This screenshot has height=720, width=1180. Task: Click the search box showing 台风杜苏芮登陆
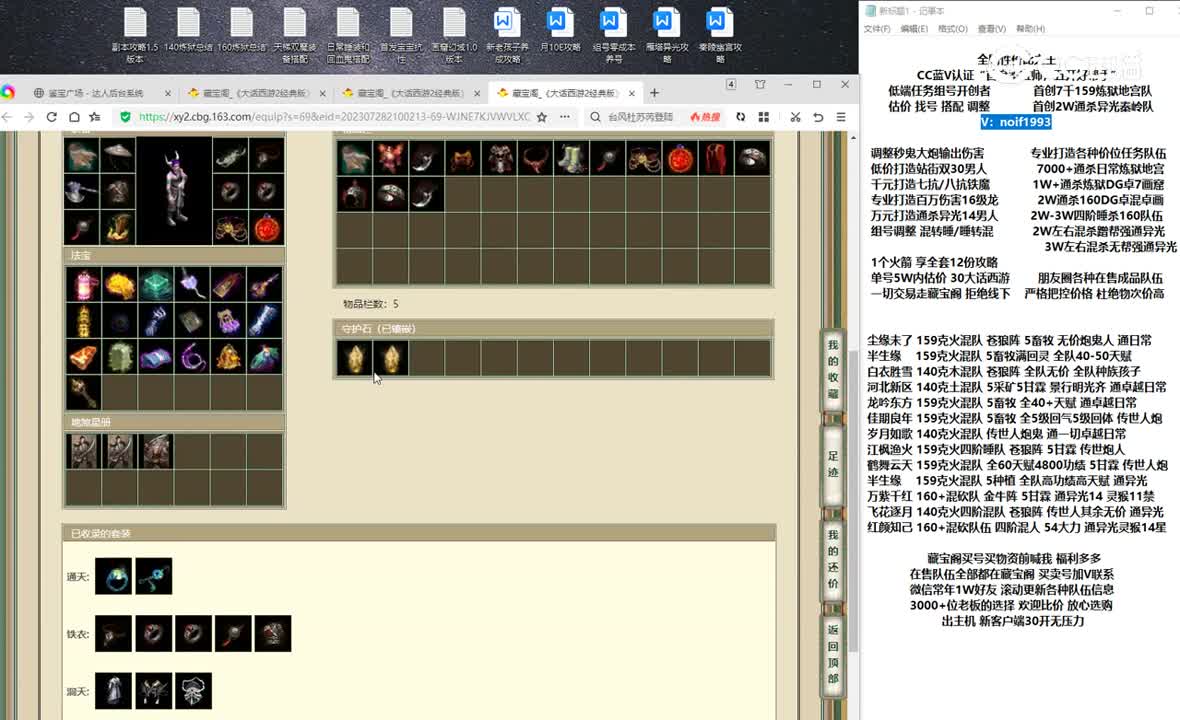pos(640,117)
